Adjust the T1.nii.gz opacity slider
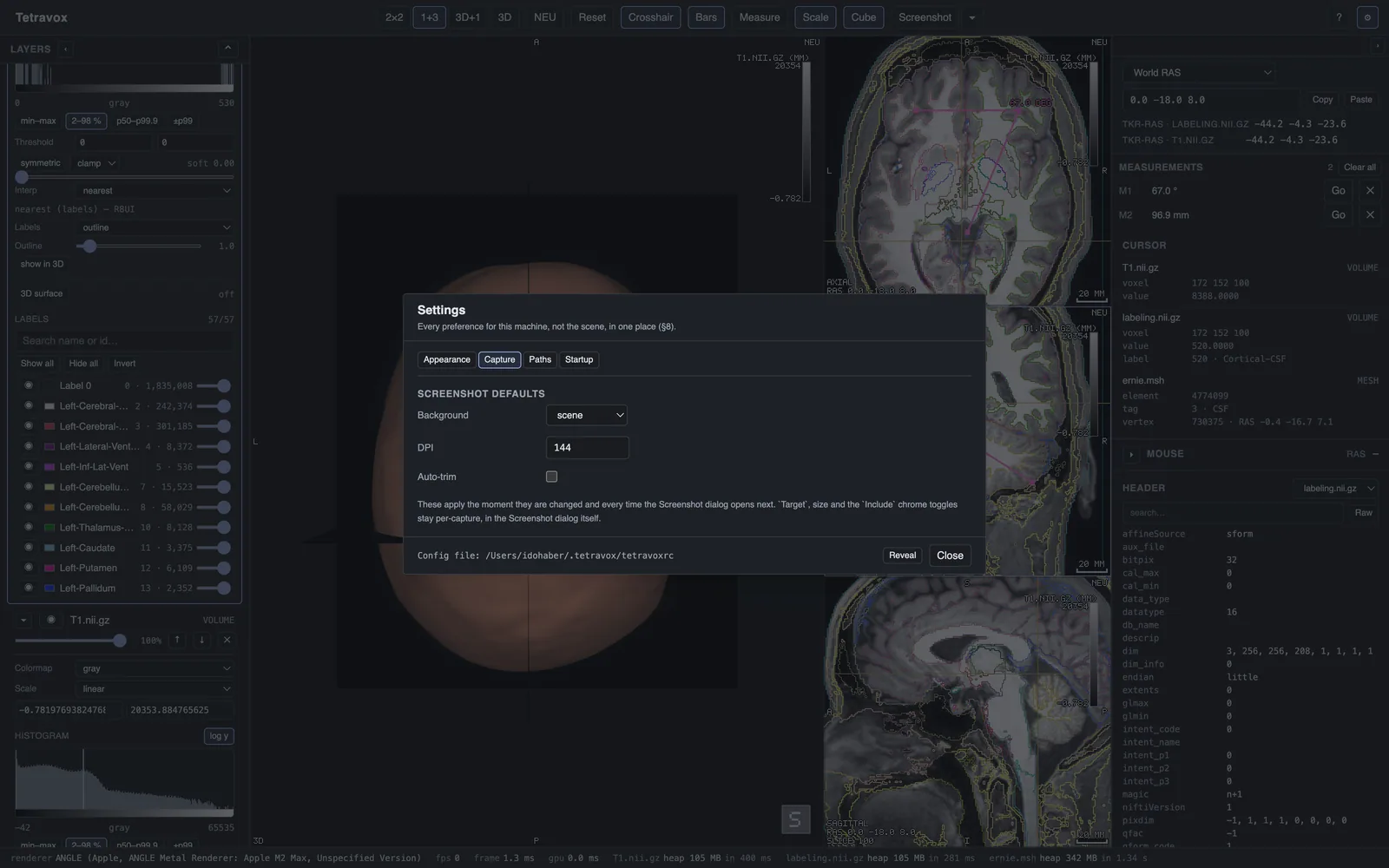 click(x=70, y=641)
